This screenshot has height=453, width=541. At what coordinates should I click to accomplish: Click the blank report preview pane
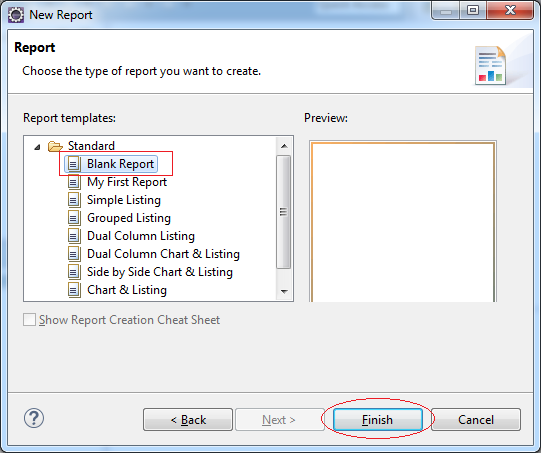click(x=403, y=221)
